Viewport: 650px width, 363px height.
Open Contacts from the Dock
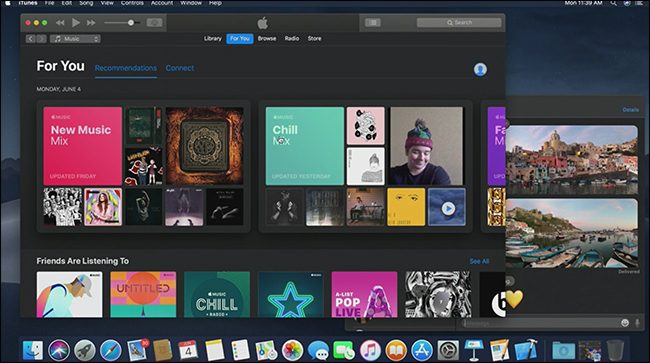(162, 350)
